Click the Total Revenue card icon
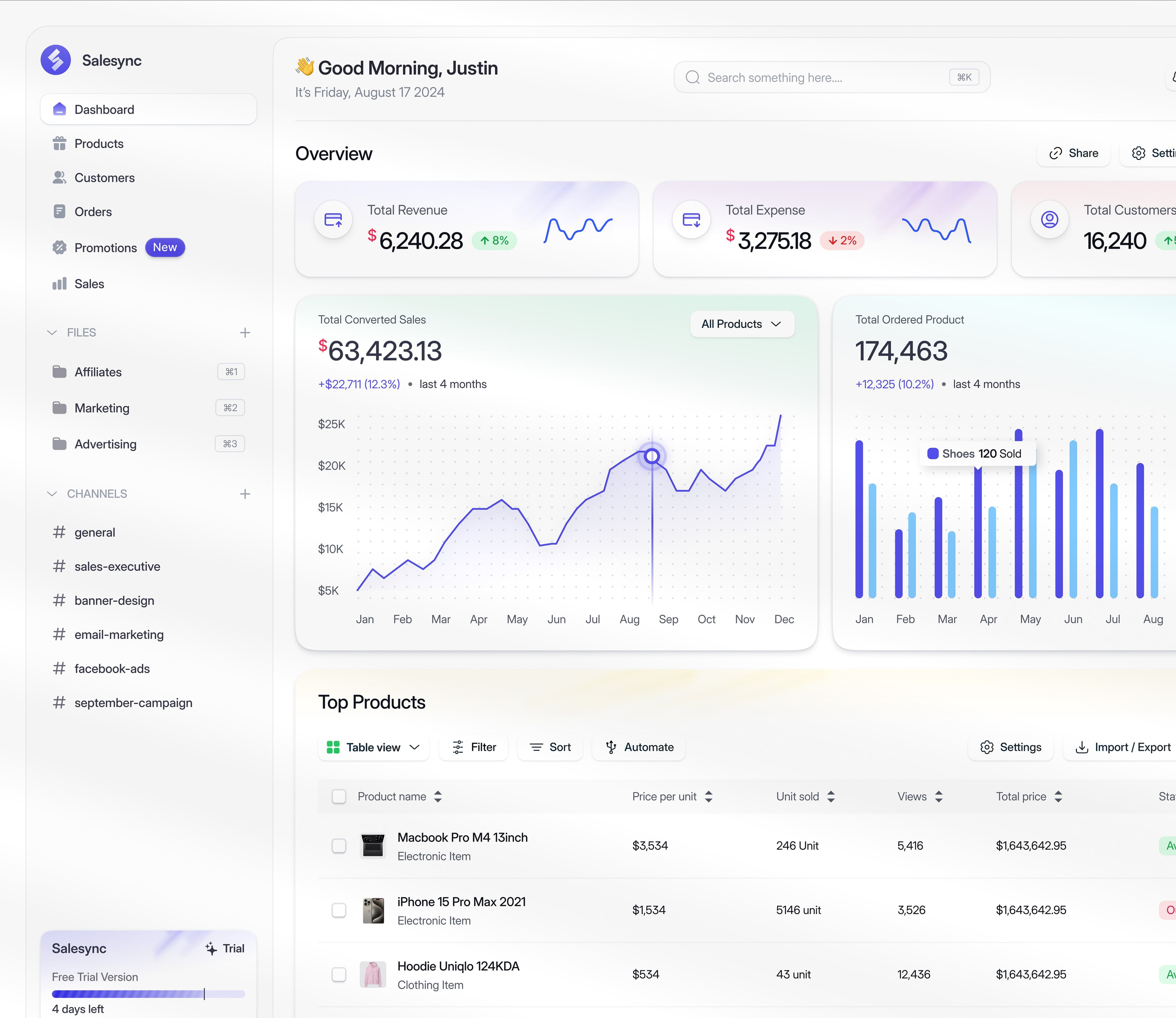Screen dimensions: 1176x1018 [x=333, y=220]
